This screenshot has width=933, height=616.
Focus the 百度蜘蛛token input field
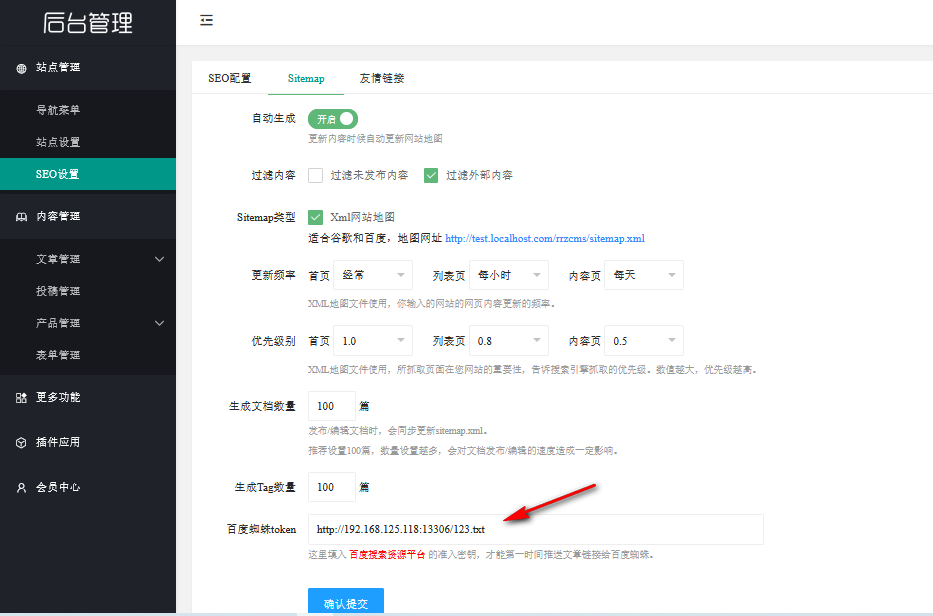point(536,529)
